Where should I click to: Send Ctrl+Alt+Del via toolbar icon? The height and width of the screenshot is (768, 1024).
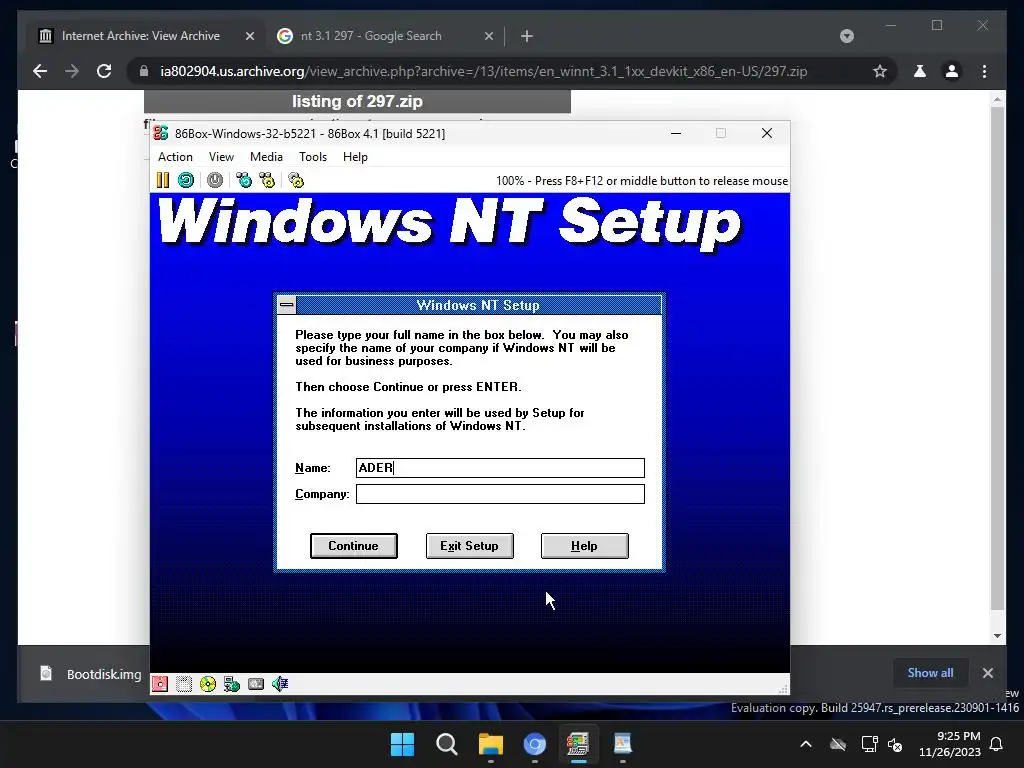244,180
